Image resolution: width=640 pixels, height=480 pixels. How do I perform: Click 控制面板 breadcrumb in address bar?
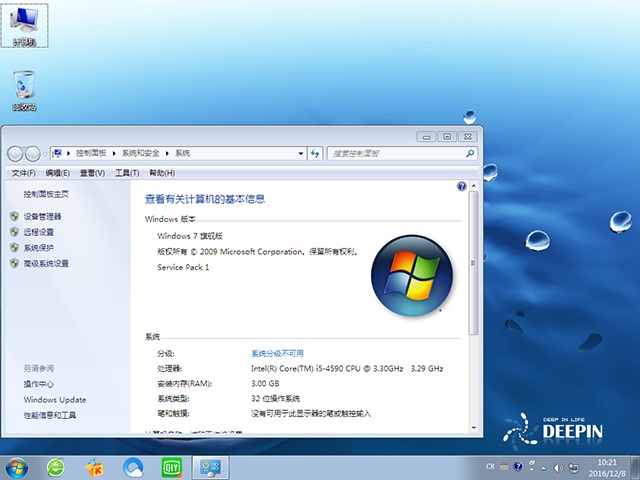(91, 153)
